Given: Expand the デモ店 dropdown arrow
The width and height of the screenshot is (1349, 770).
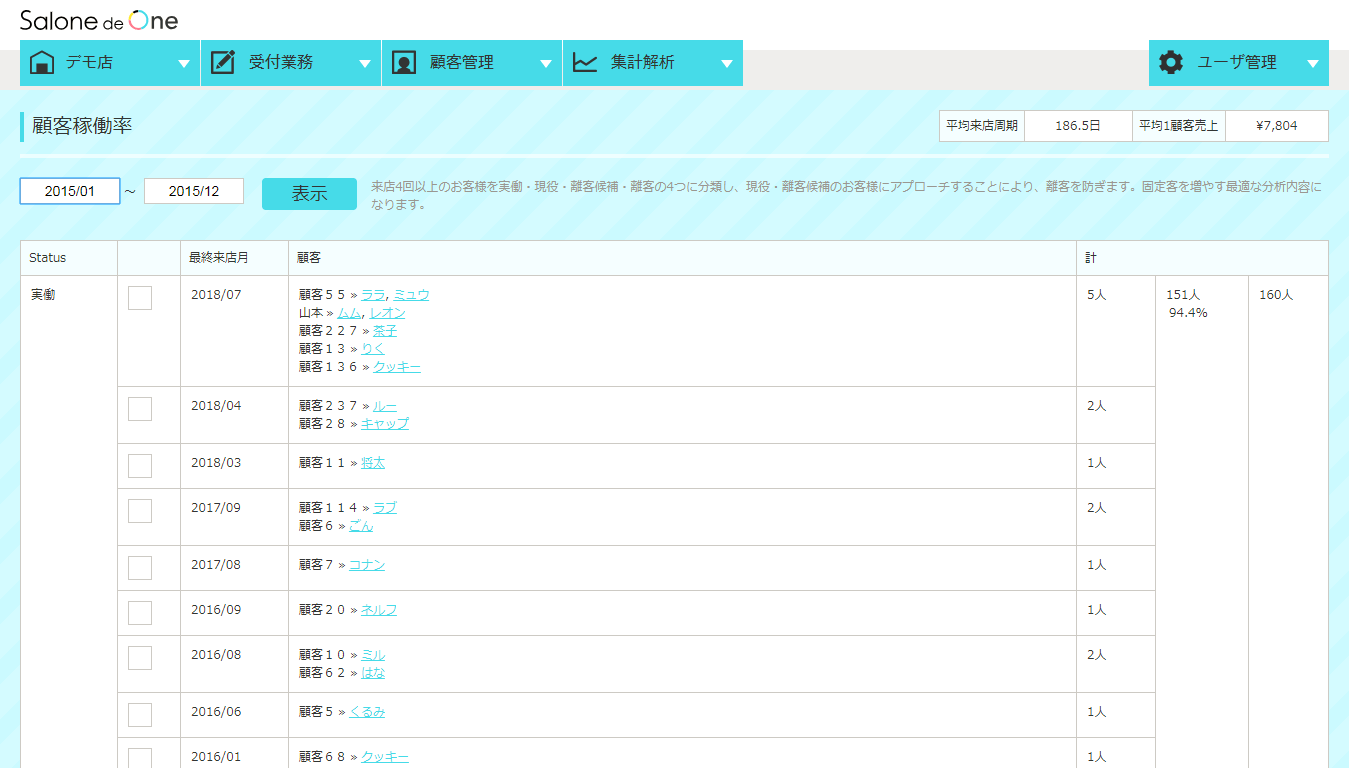Looking at the screenshot, I should [x=183, y=63].
